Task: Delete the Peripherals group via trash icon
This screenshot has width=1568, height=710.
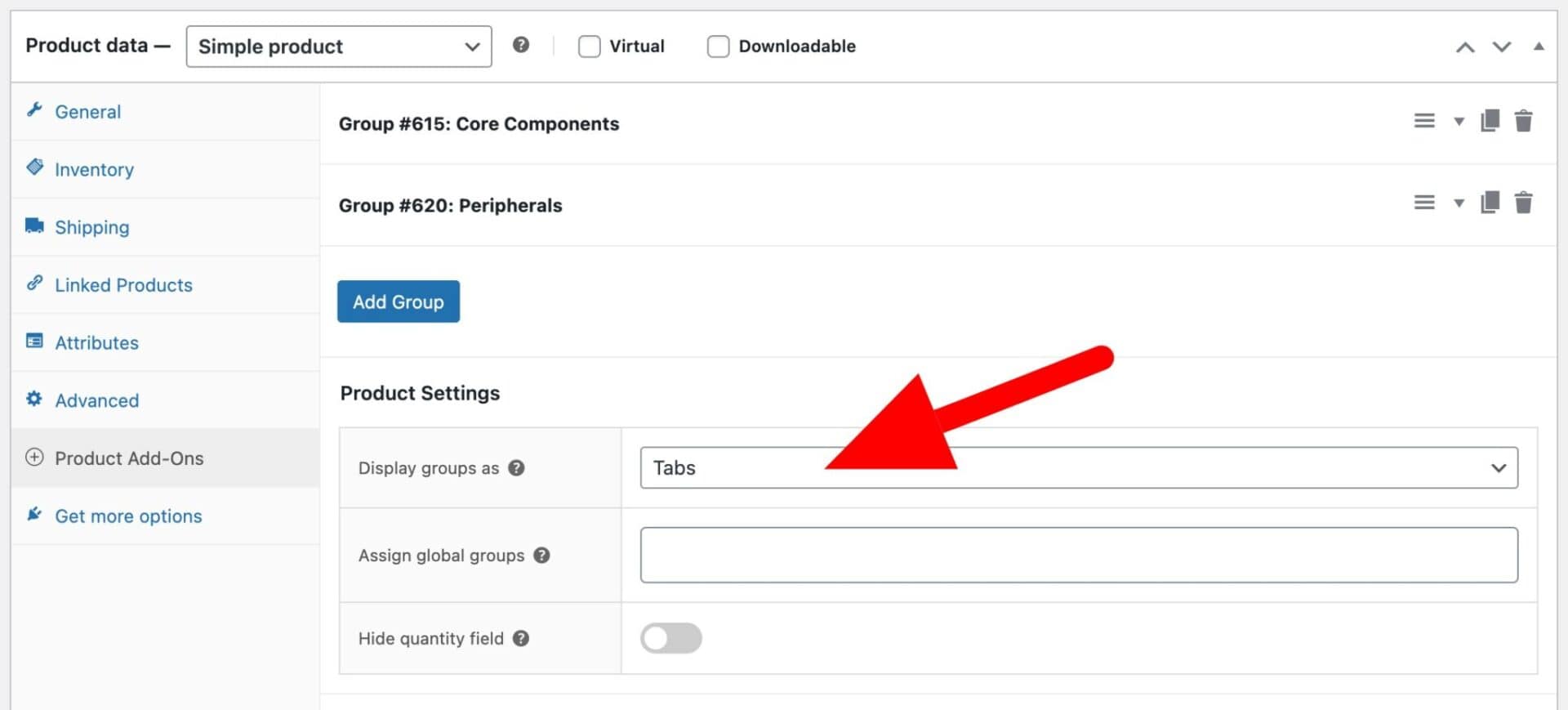Action: pyautogui.click(x=1523, y=203)
